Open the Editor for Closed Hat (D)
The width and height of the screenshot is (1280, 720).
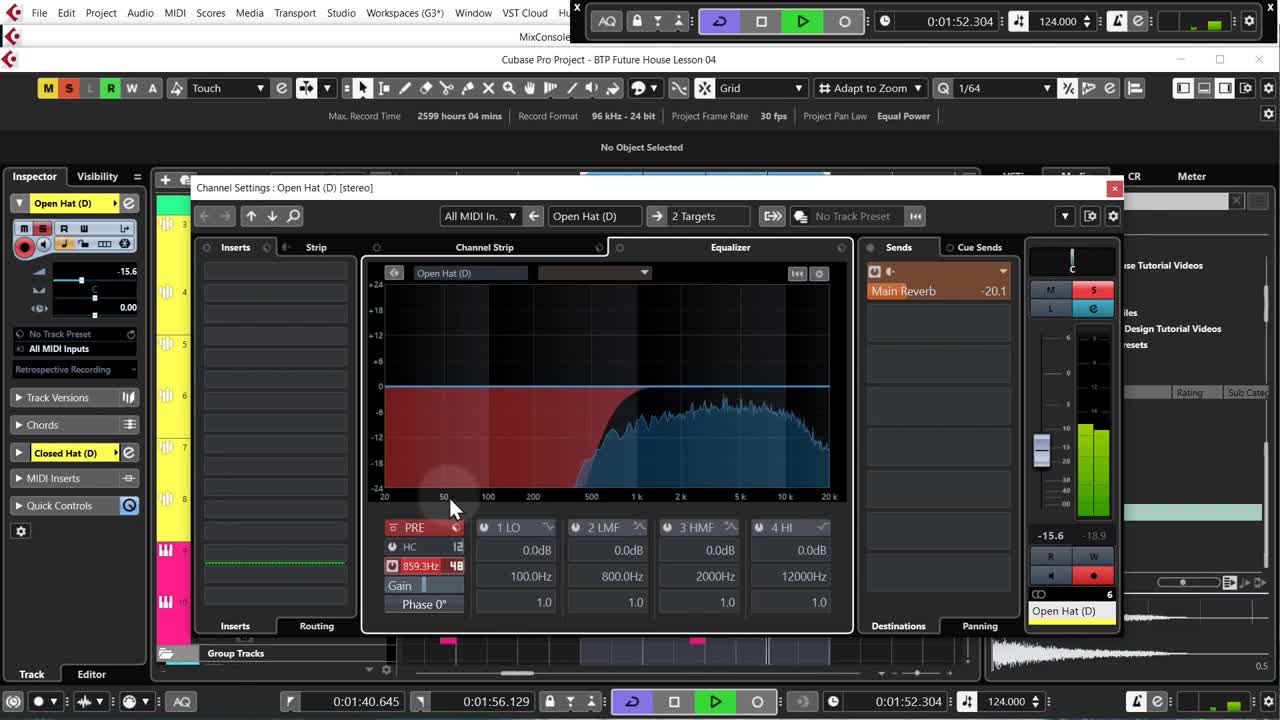(x=128, y=453)
